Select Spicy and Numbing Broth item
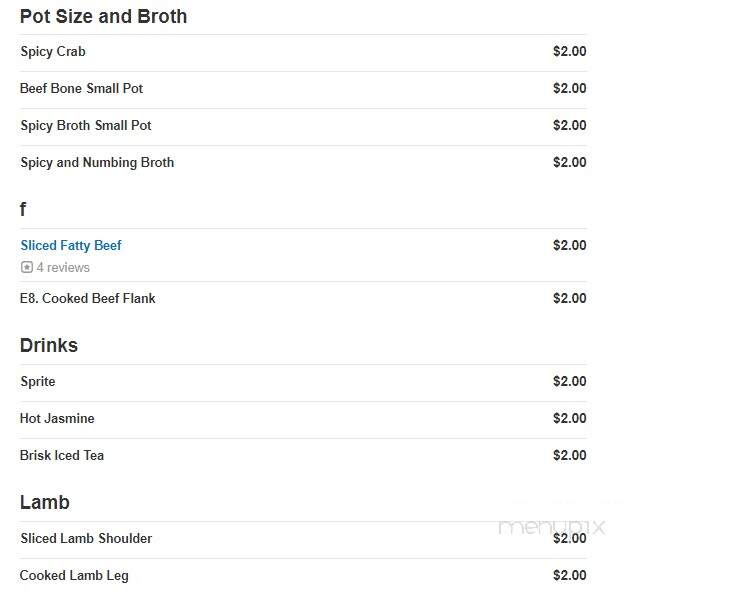 (x=303, y=163)
